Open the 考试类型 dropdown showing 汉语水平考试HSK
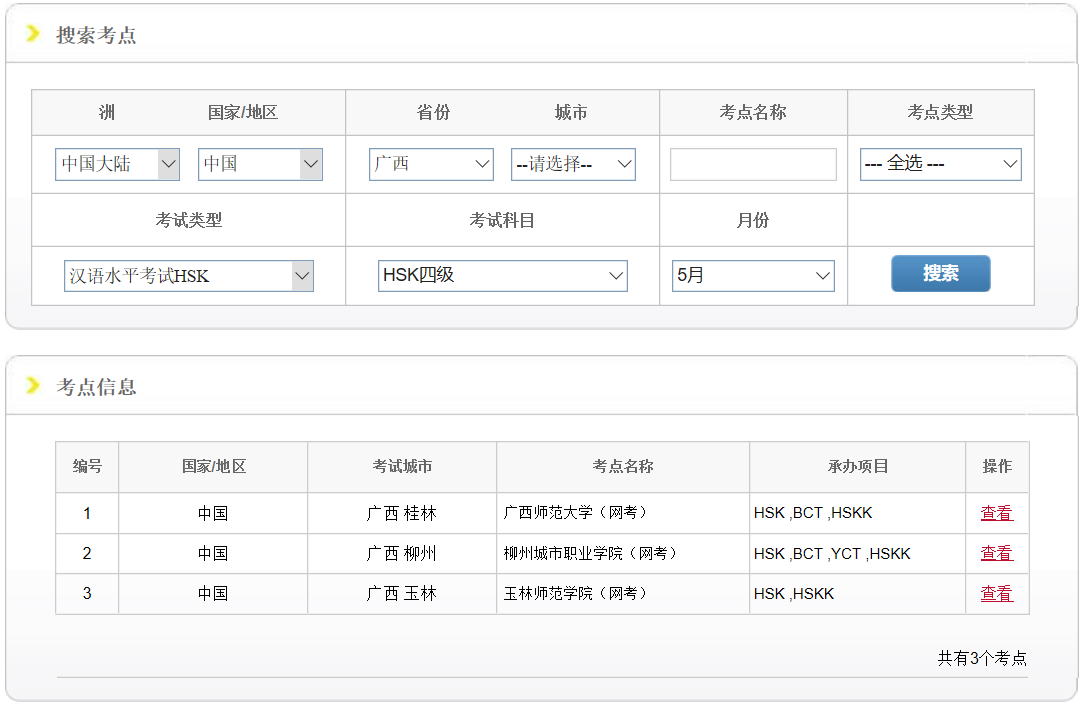The width and height of the screenshot is (1083, 703). coord(188,276)
